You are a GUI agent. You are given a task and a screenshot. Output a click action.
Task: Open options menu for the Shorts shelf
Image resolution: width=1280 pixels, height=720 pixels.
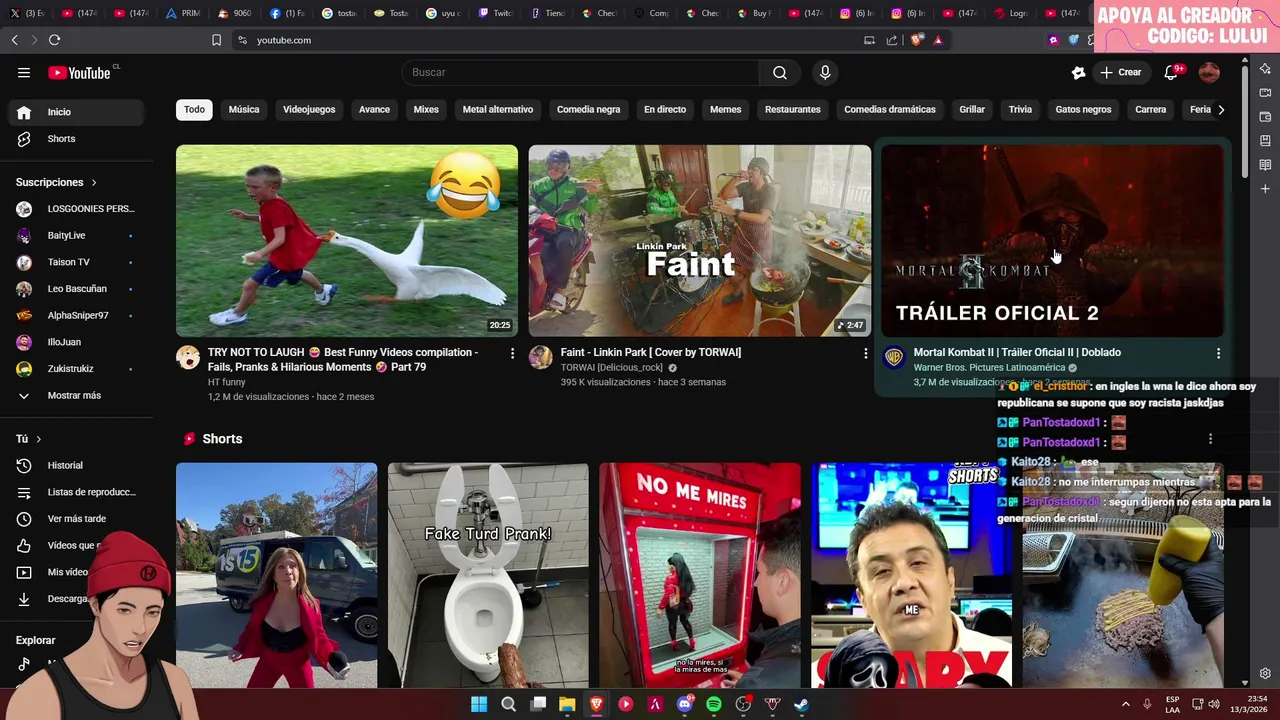tap(1210, 439)
